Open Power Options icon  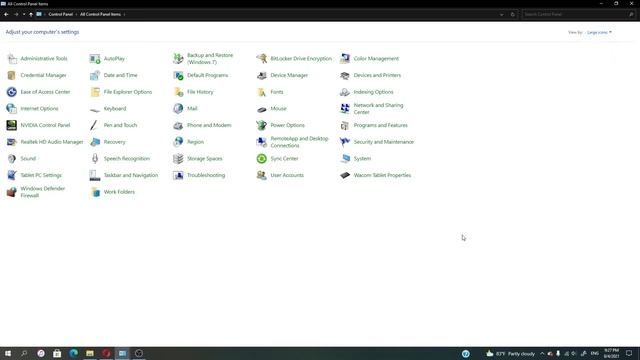262,125
